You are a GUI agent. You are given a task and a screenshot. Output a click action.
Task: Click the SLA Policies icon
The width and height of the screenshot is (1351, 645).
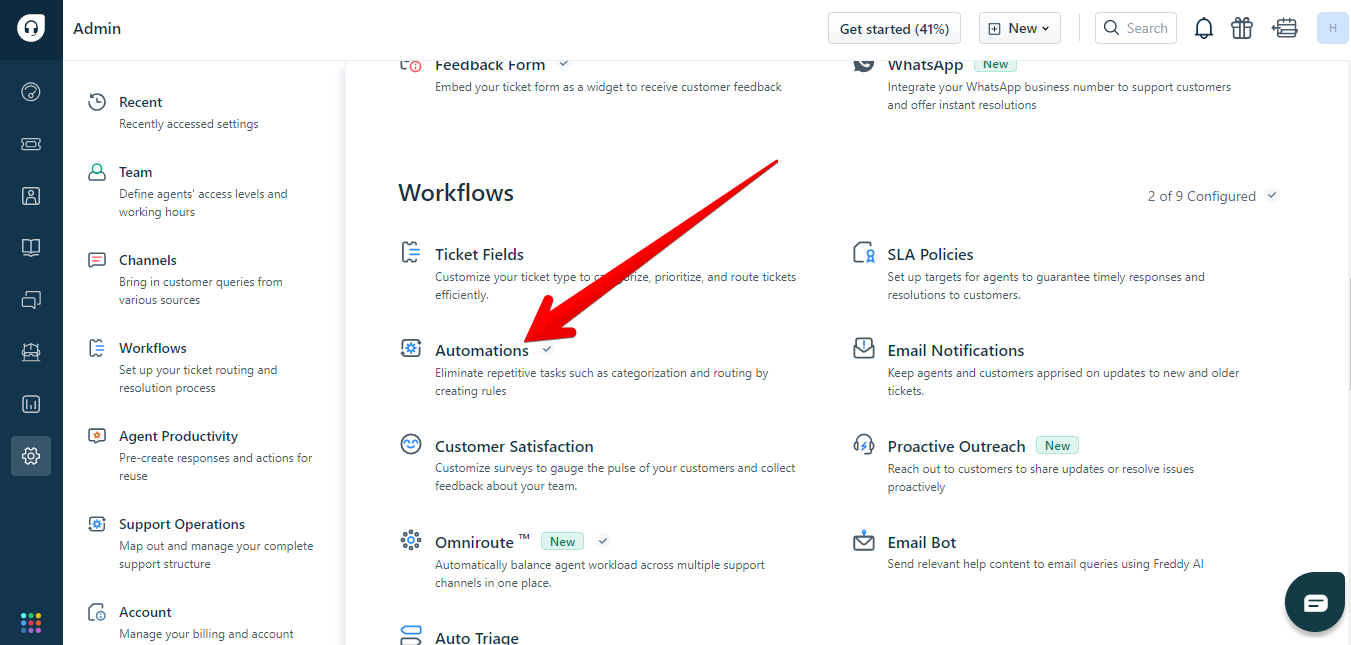864,253
